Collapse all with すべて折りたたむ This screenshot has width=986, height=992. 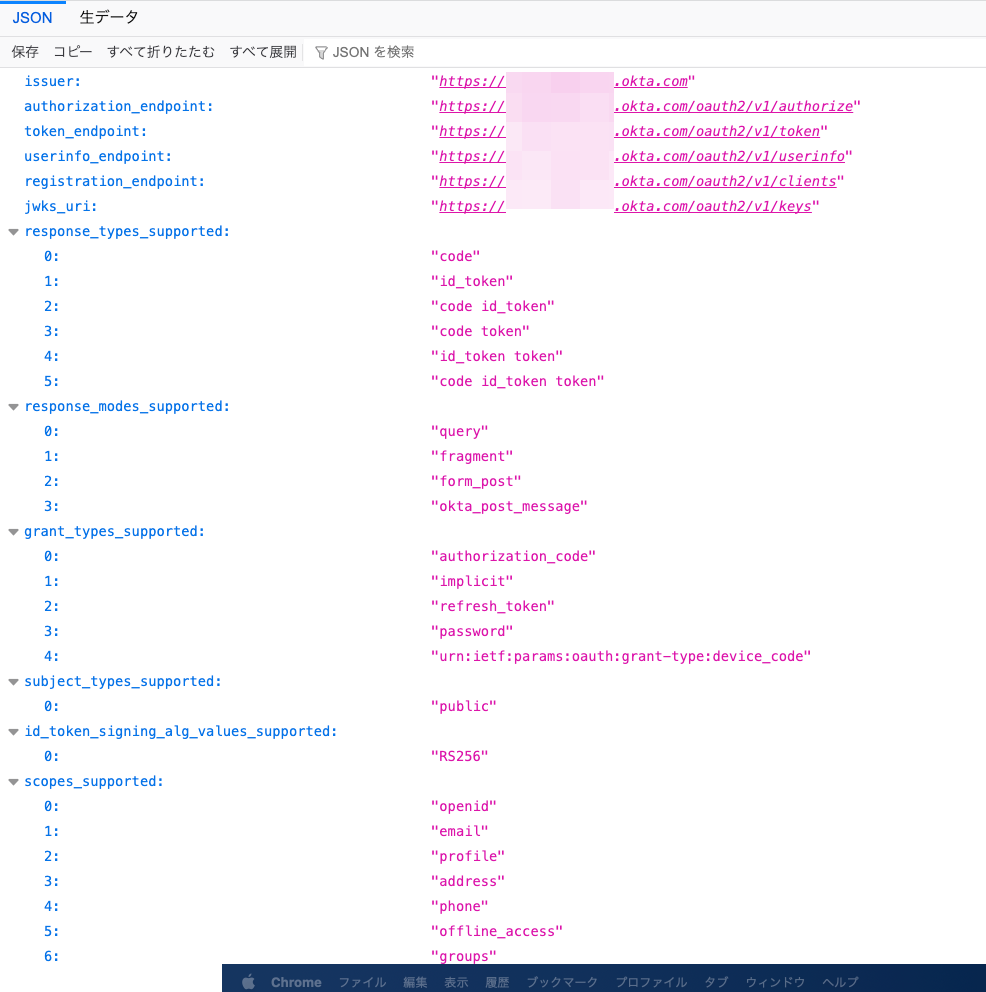(161, 52)
